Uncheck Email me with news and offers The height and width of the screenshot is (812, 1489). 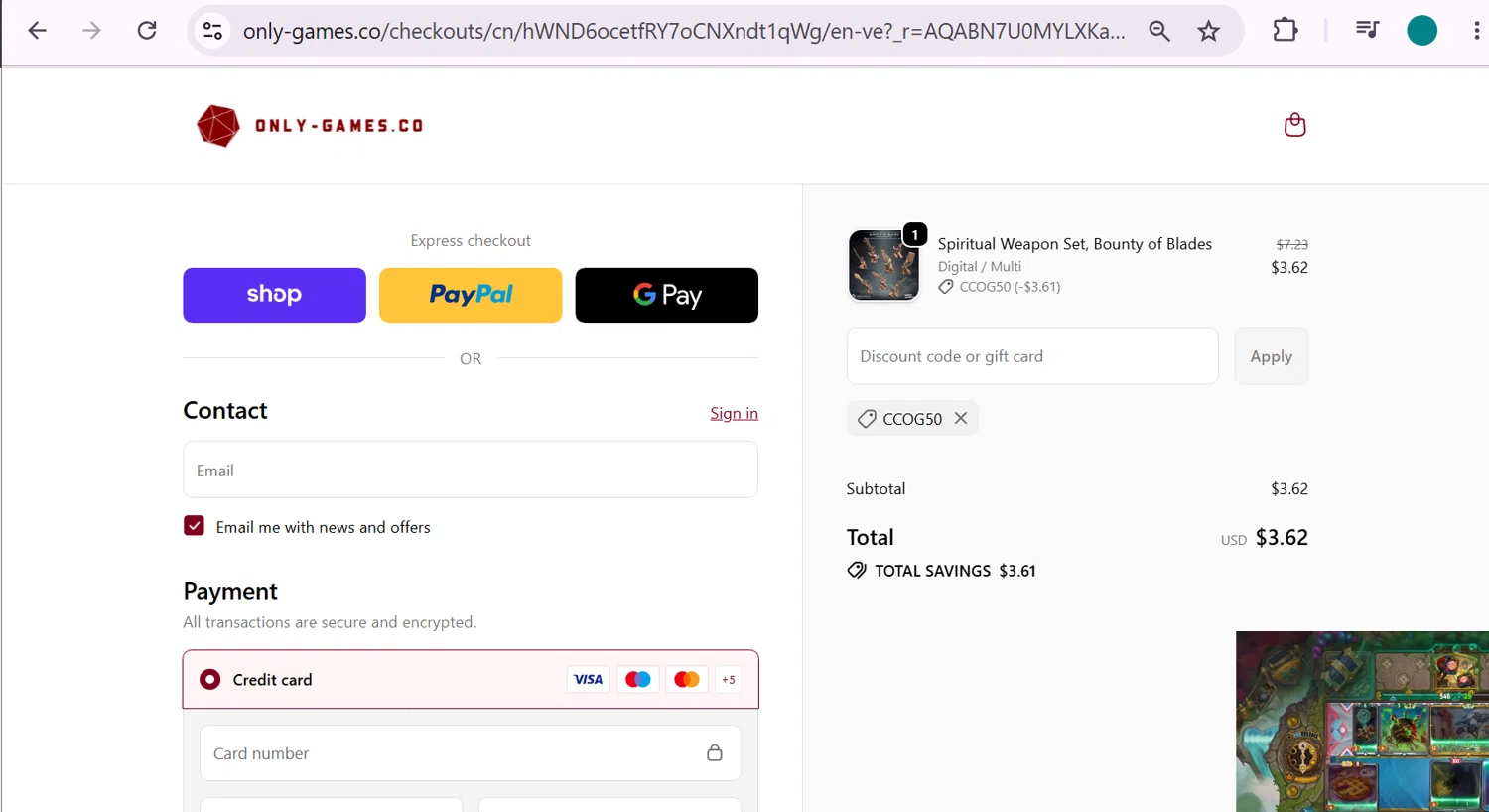pyautogui.click(x=194, y=526)
